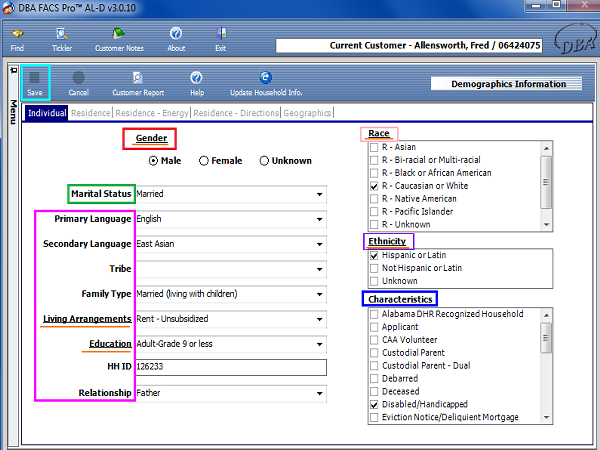Click the Race list scrollbar thumb

point(546,182)
